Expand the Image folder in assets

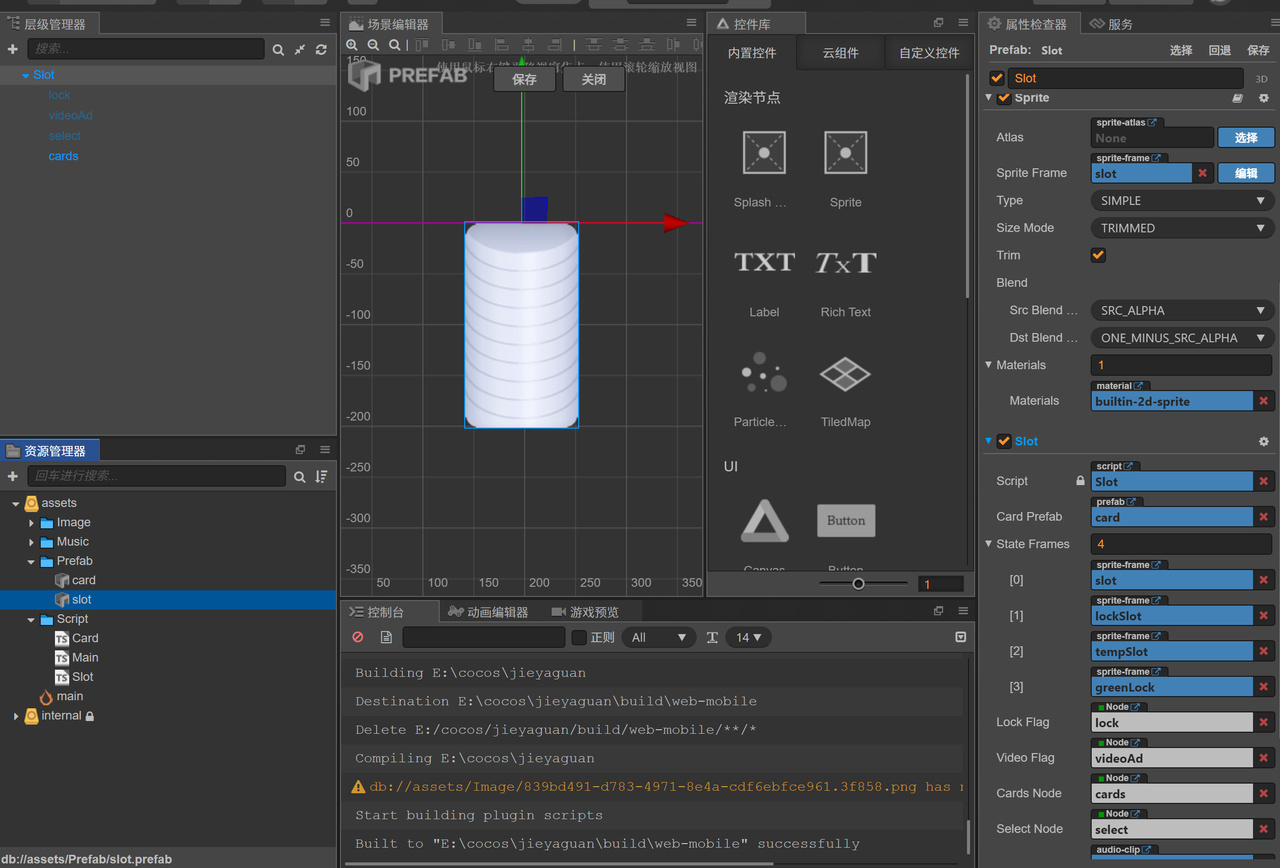(x=32, y=523)
